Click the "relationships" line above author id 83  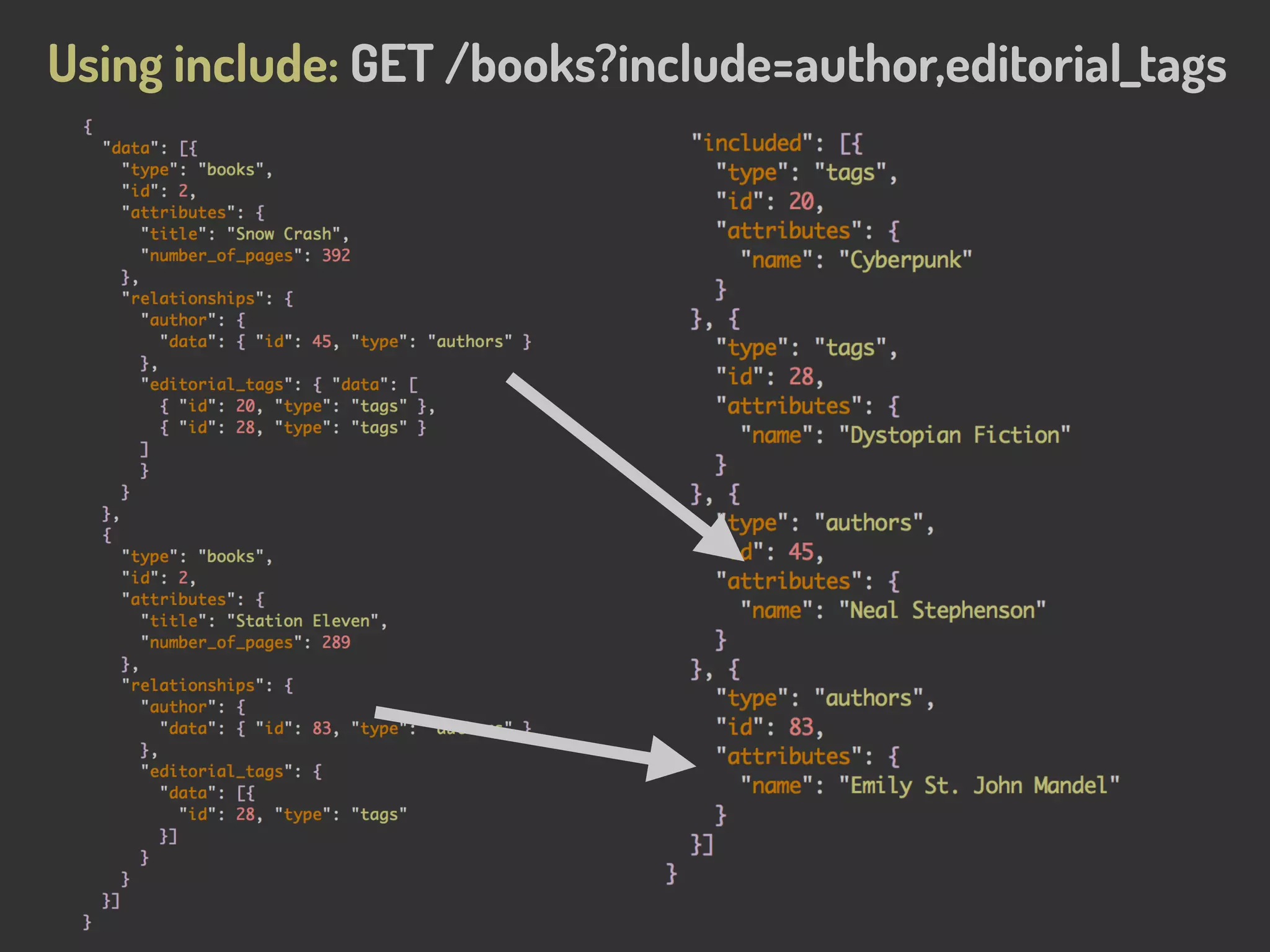(x=208, y=685)
